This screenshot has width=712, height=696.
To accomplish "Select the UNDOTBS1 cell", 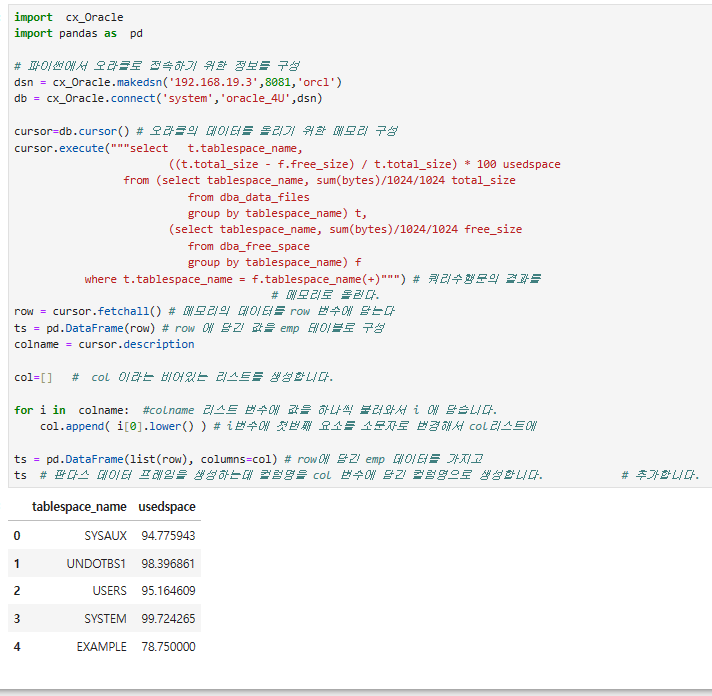I will point(96,564).
